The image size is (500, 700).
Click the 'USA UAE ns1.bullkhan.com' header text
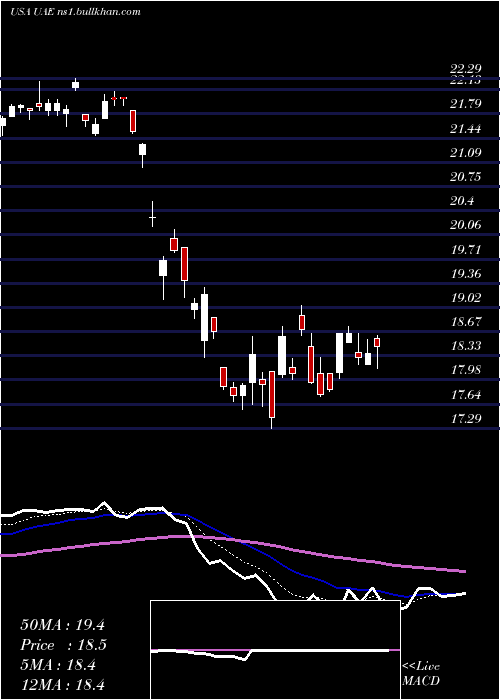[75, 11]
